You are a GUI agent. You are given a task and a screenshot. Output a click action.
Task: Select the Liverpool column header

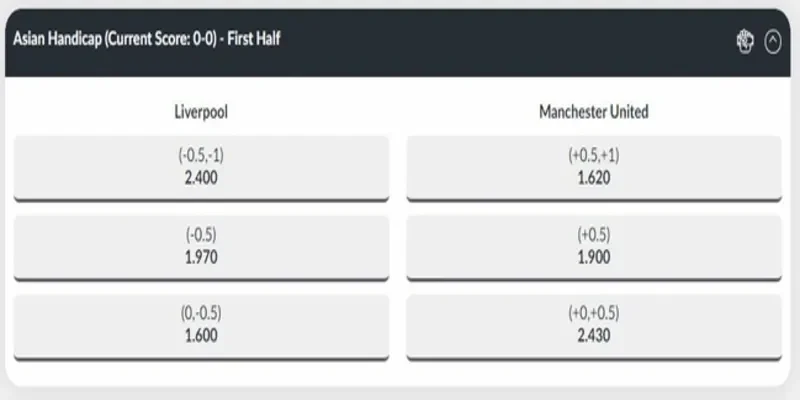(x=201, y=112)
